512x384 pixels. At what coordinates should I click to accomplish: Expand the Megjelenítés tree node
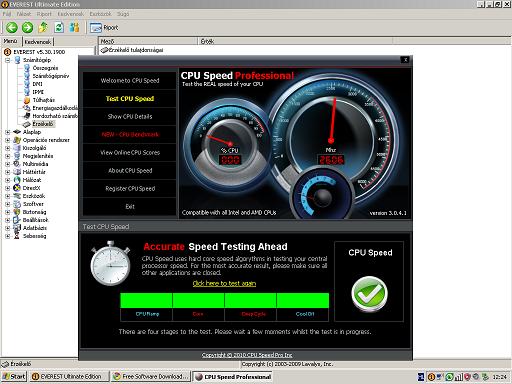pos(8,156)
